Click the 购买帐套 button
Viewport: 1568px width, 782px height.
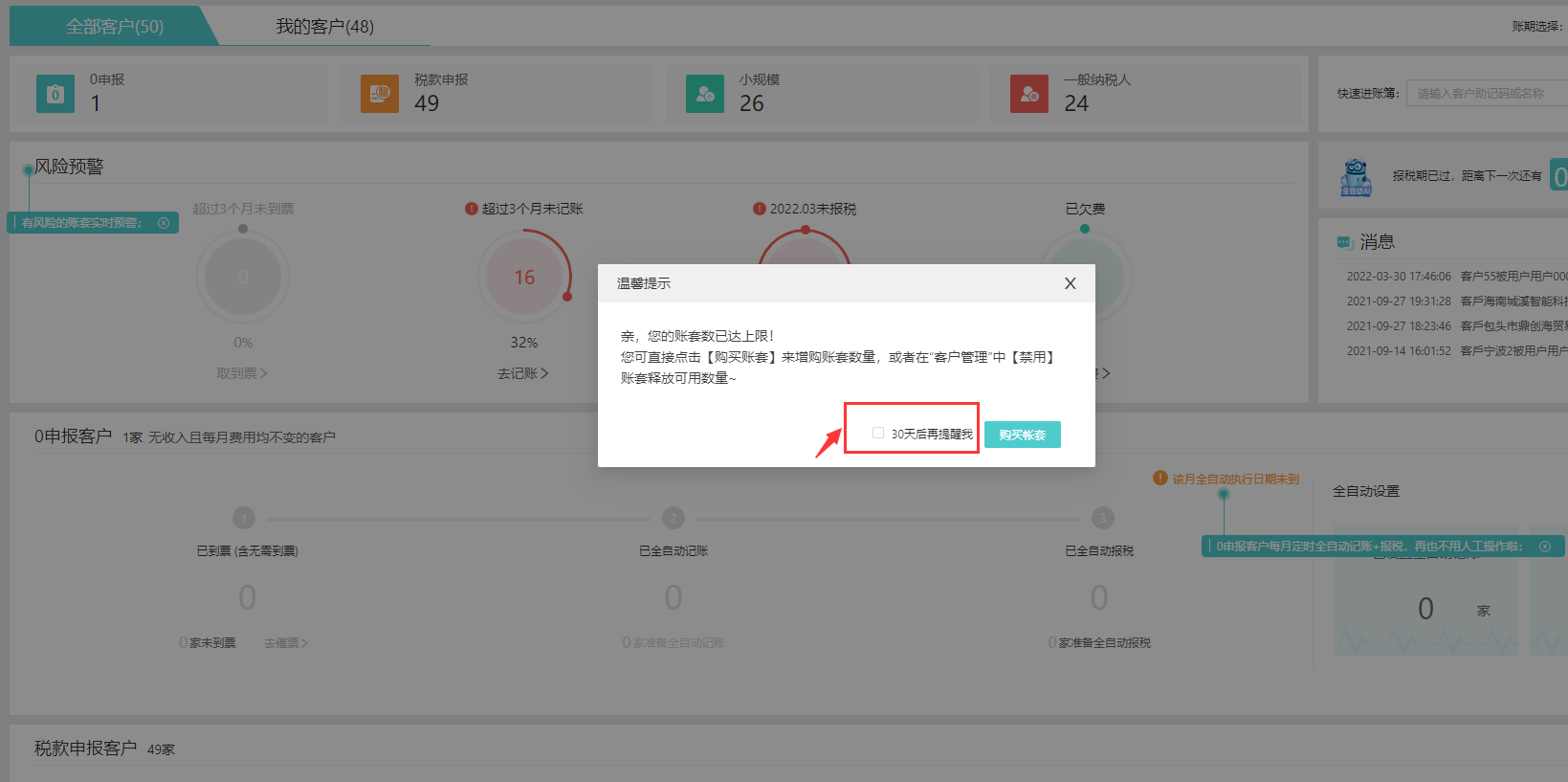(x=1022, y=435)
